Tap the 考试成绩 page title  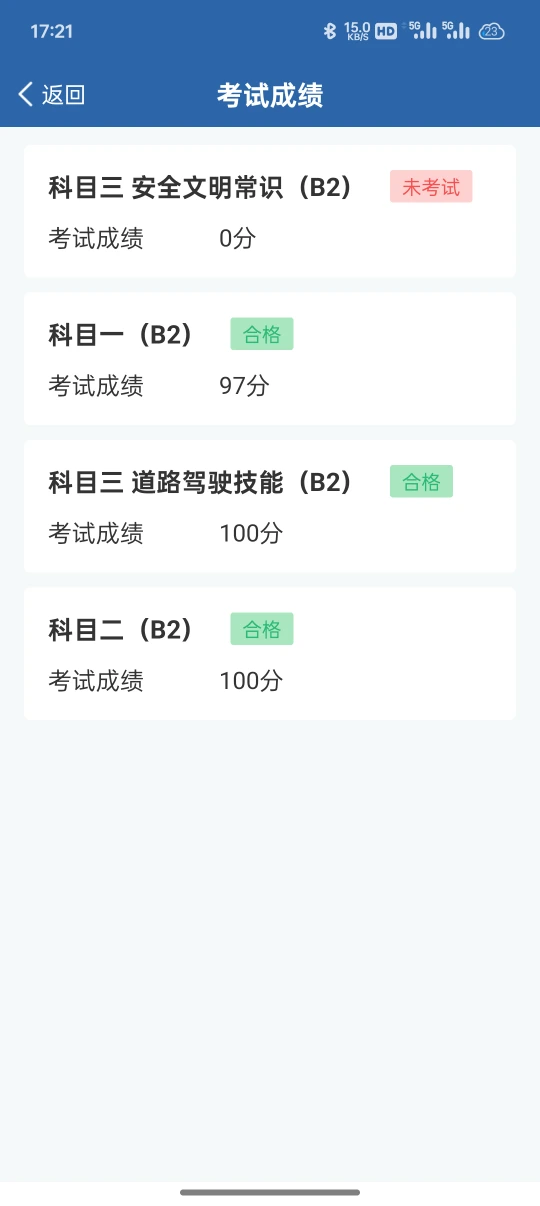tap(270, 95)
